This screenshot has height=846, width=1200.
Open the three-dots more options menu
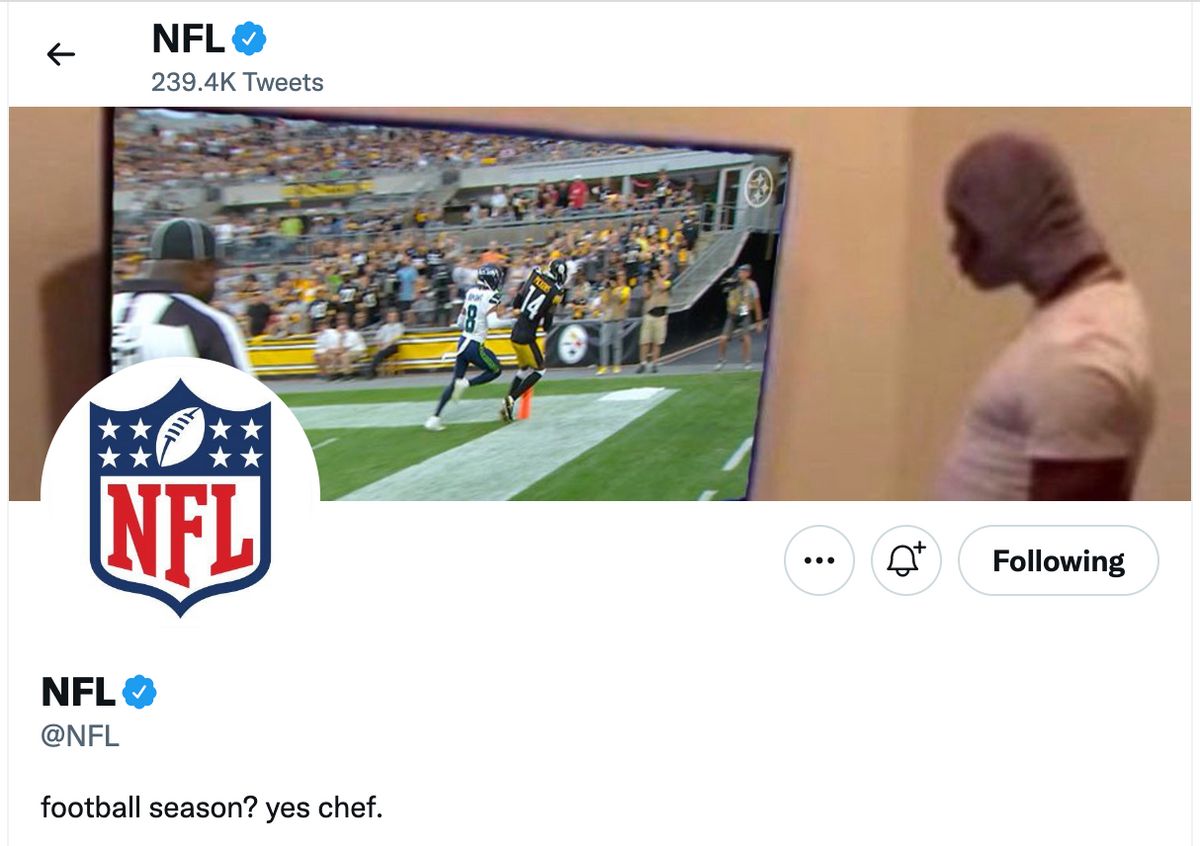(819, 561)
